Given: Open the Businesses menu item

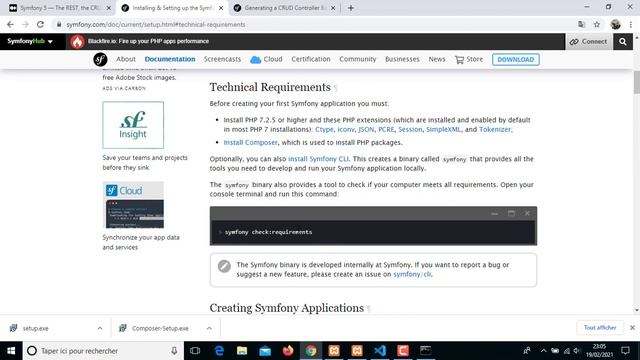Looking at the screenshot, I should (x=402, y=59).
